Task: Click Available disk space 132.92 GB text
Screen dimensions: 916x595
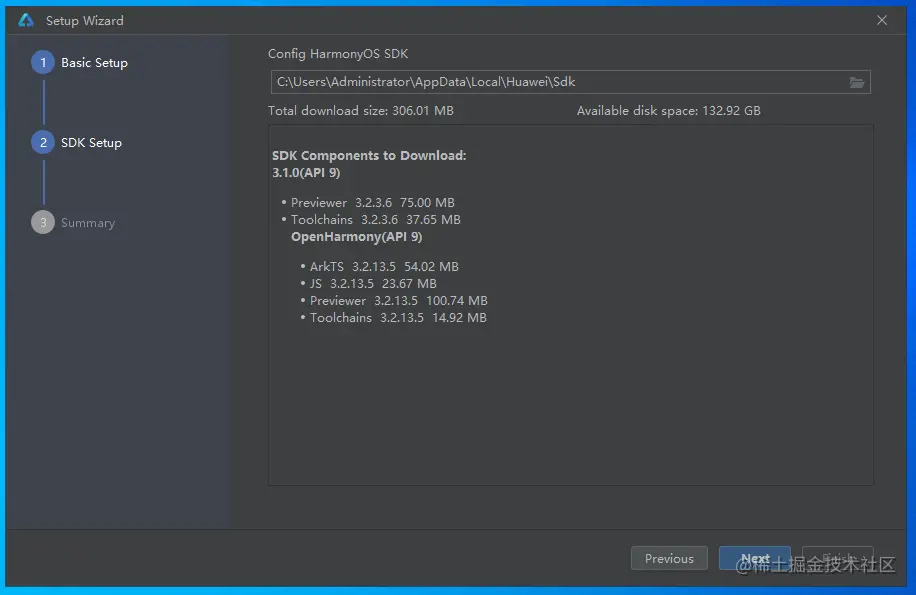Action: coord(668,110)
